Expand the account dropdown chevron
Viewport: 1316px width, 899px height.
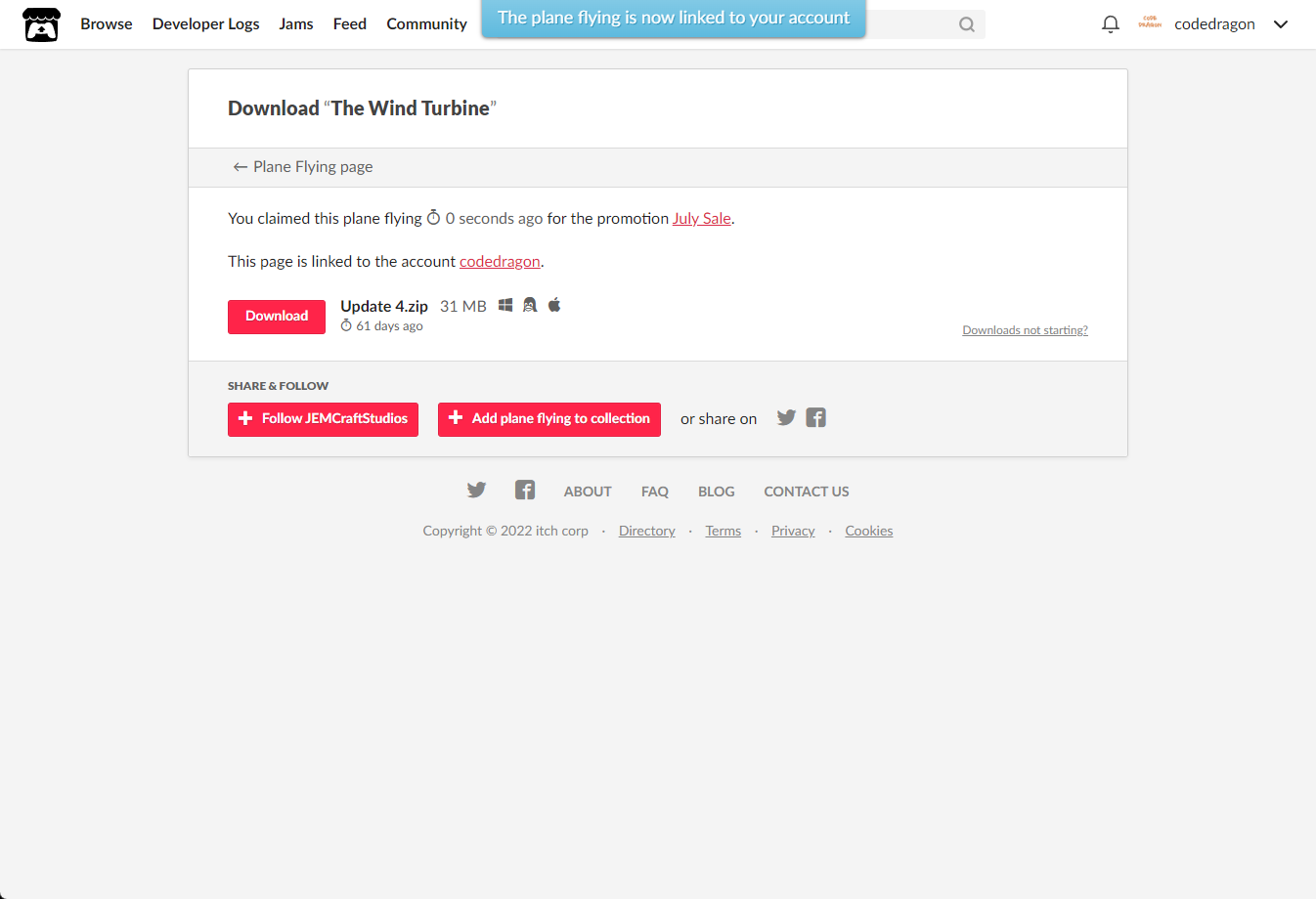coord(1281,24)
